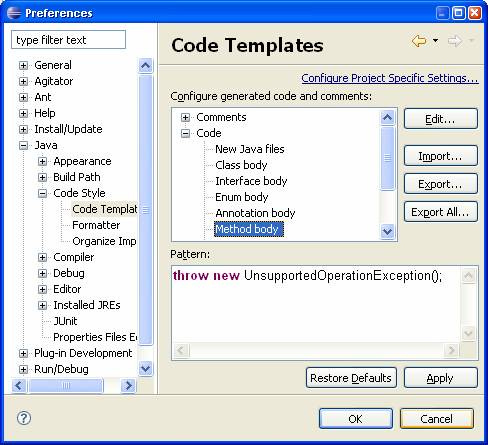
Task: Click the back navigation arrow icon
Action: point(419,41)
